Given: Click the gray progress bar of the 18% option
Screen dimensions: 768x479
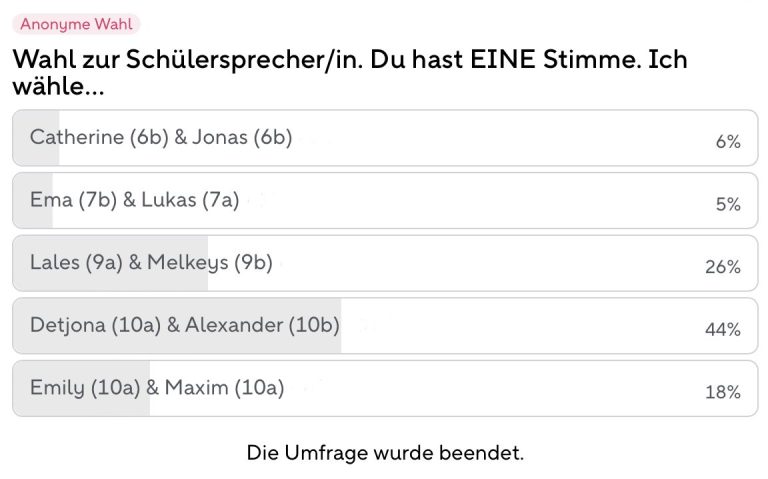Looking at the screenshot, I should tap(81, 388).
